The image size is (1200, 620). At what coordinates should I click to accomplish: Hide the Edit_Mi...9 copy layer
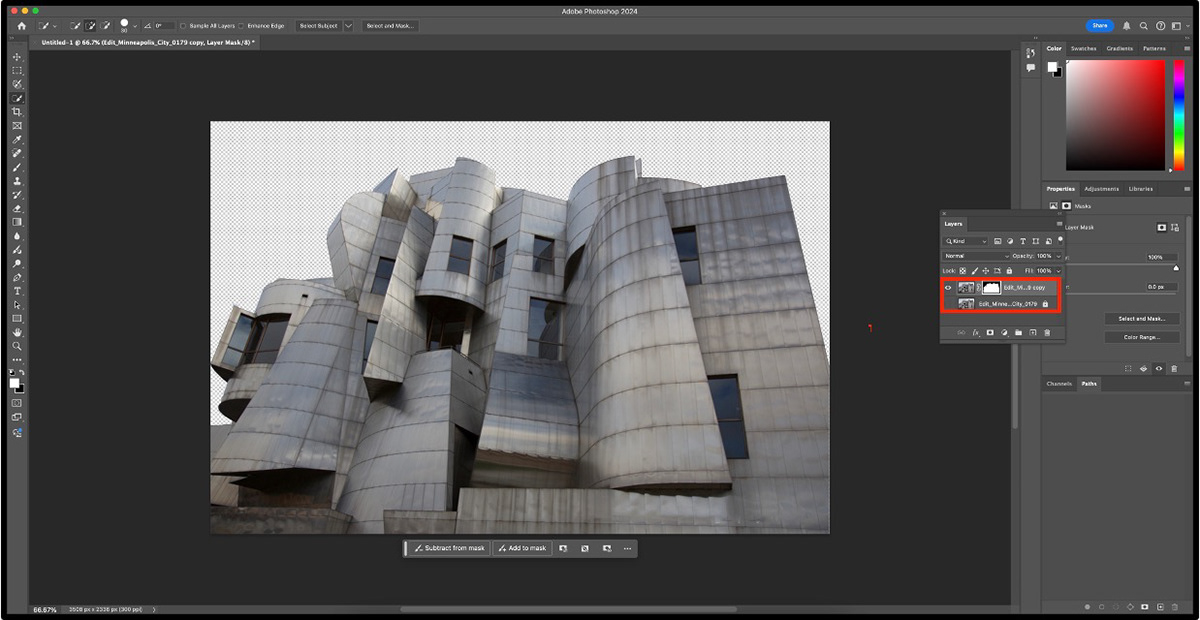pyautogui.click(x=948, y=287)
